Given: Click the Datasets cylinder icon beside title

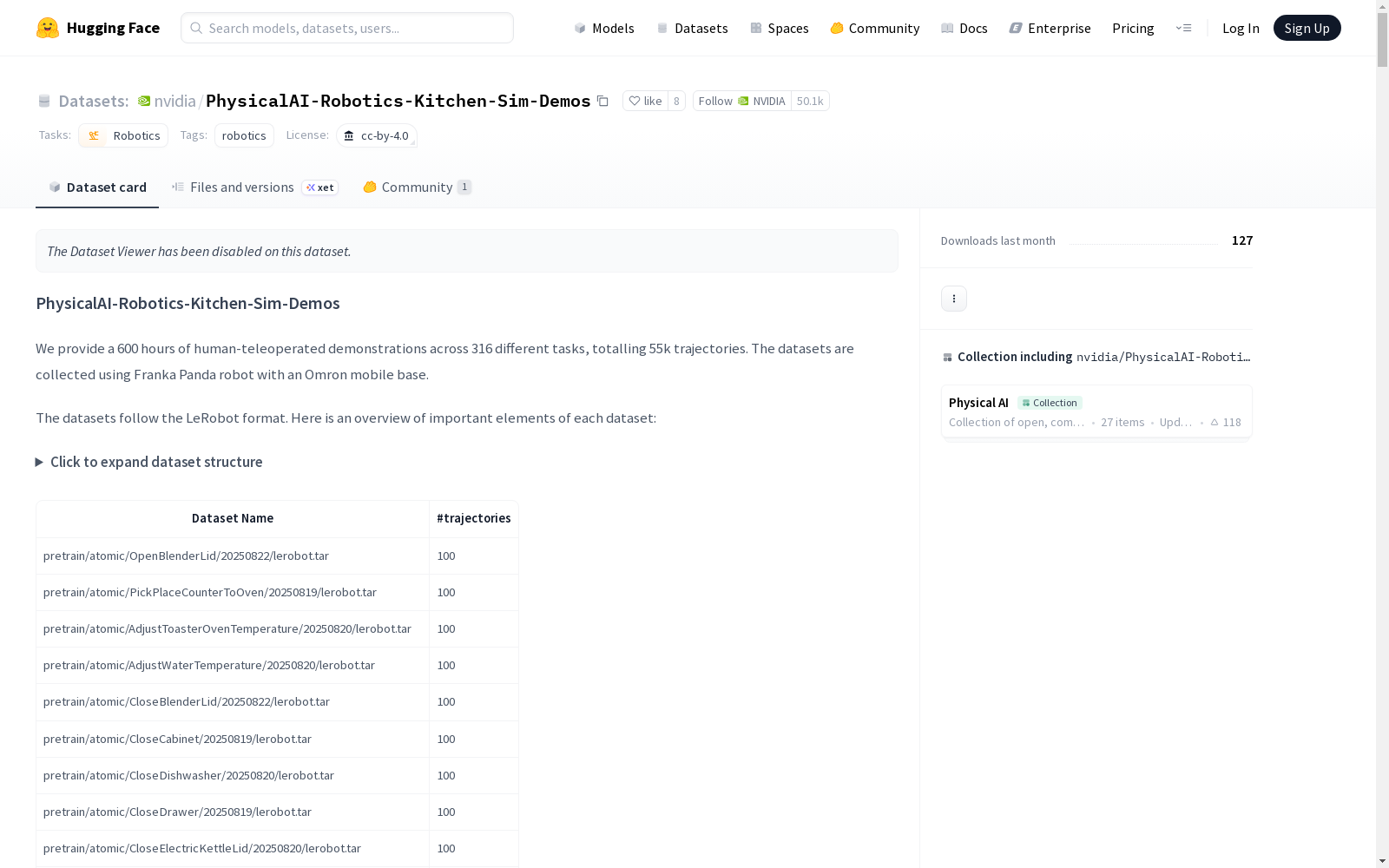Looking at the screenshot, I should pyautogui.click(x=44, y=101).
